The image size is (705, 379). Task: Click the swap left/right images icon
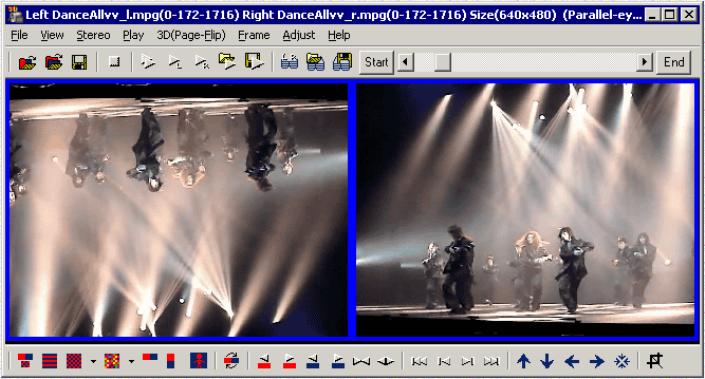(x=232, y=361)
